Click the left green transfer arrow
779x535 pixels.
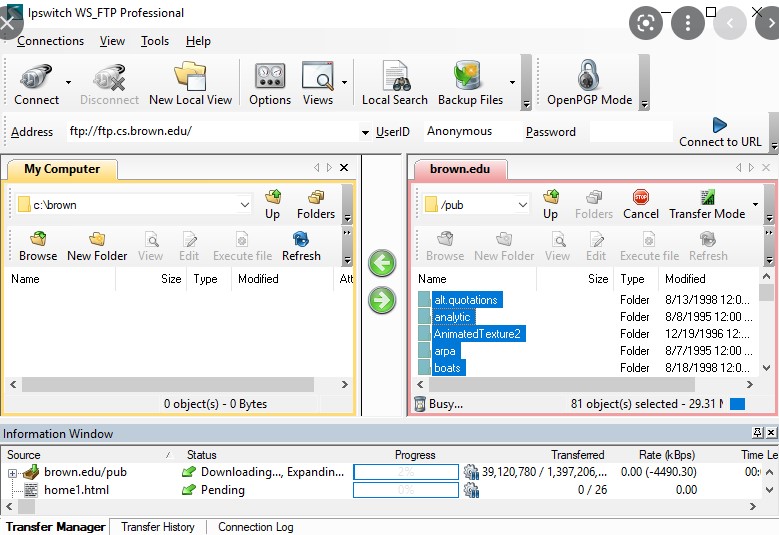pos(382,263)
